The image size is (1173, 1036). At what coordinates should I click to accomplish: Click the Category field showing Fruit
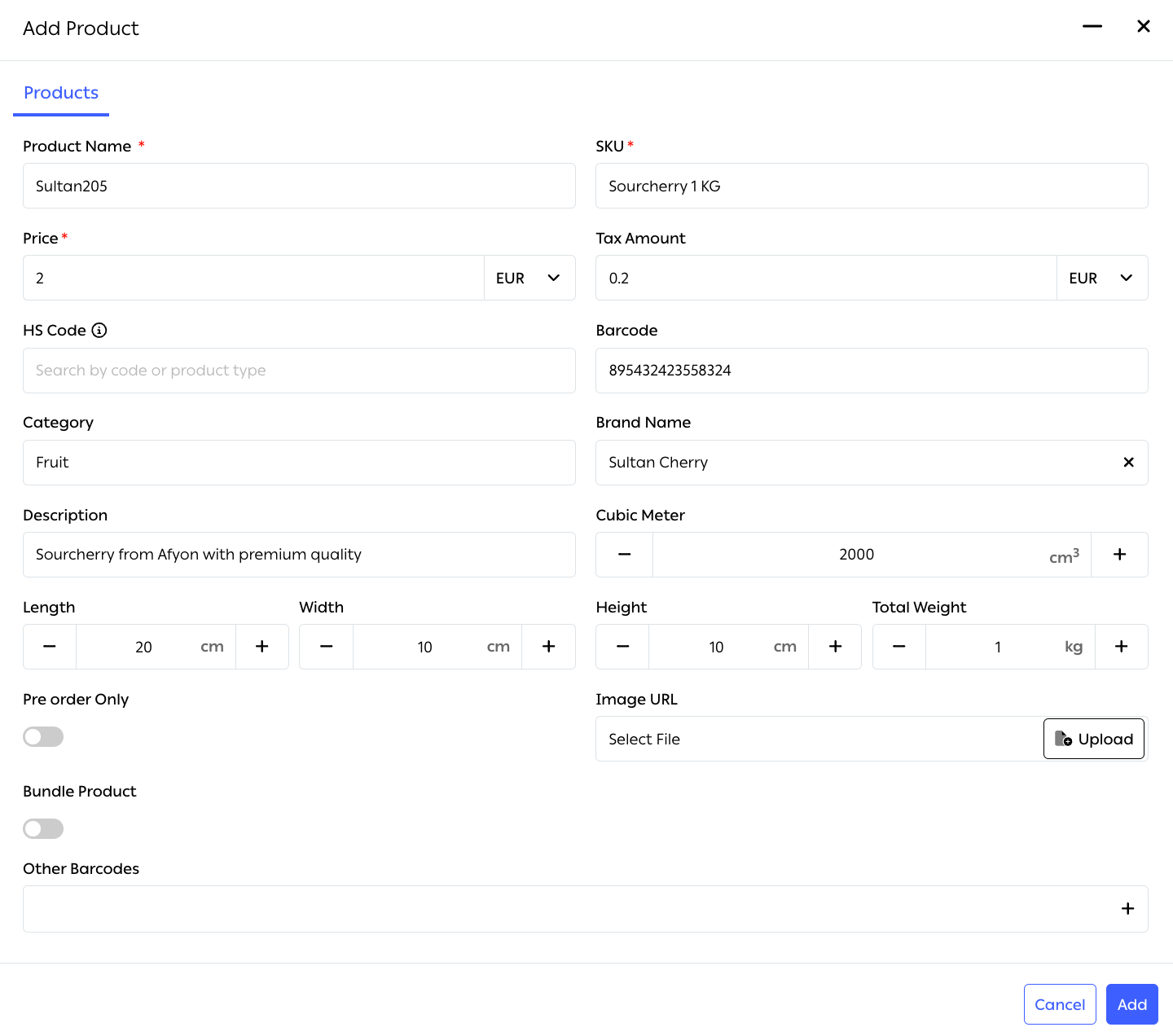coord(299,463)
